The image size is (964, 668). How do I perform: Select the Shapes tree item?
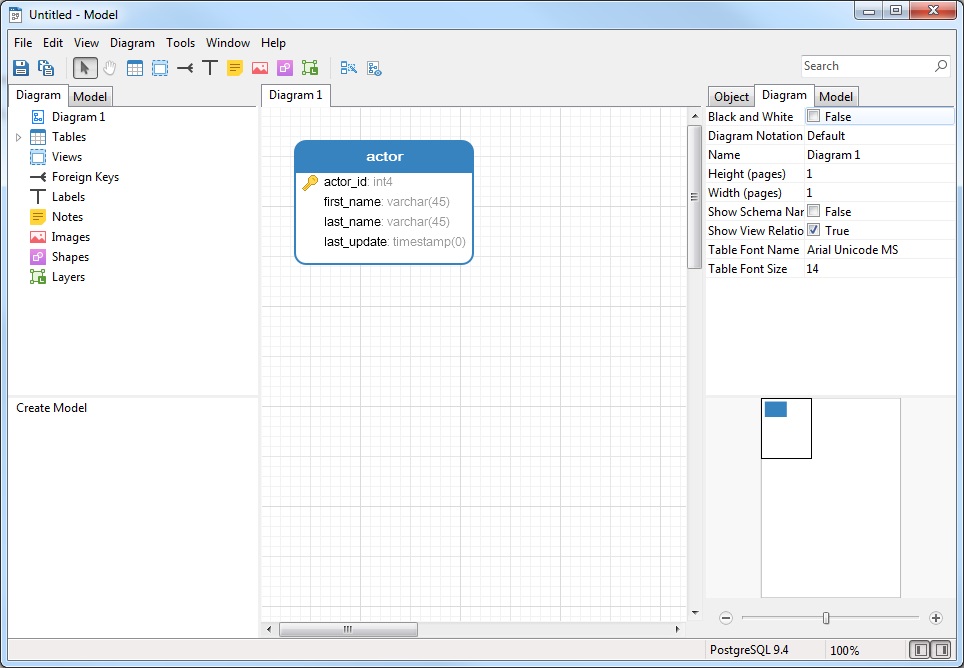tap(70, 257)
